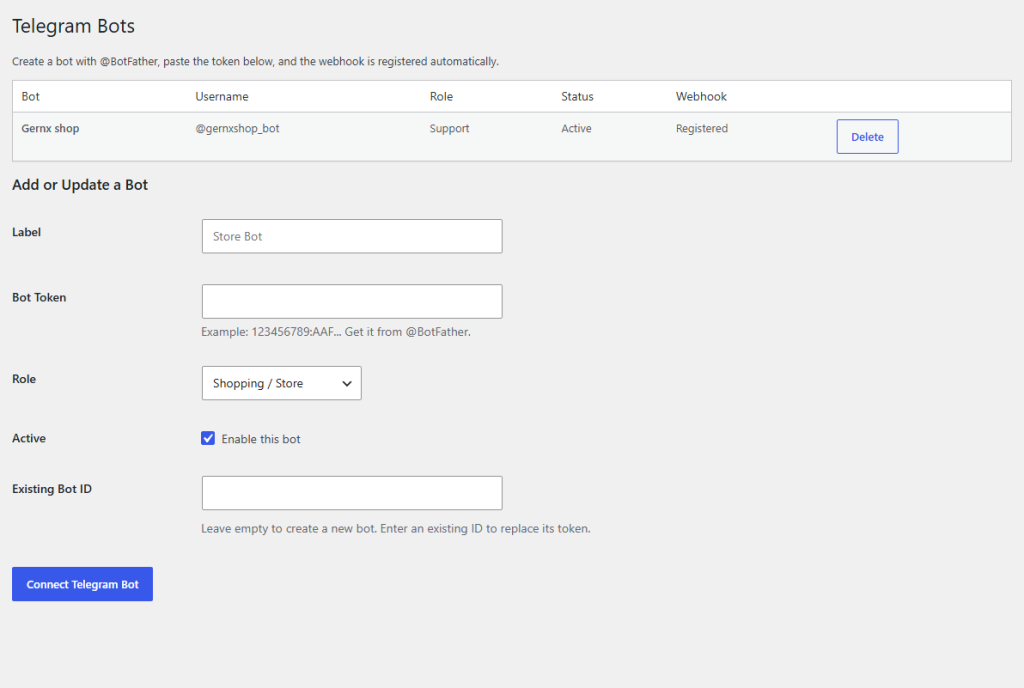Toggle the Enable this bot checkbox
The height and width of the screenshot is (688, 1024).
[x=208, y=438]
